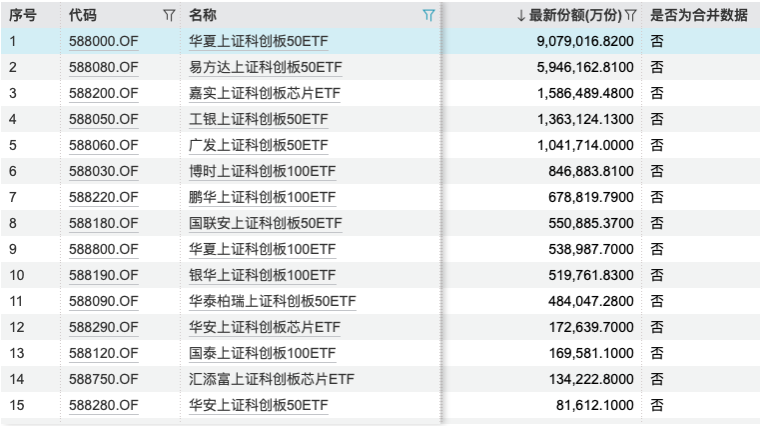This screenshot has width=760, height=426.
Task: Open fund code 588200.OF link
Action: pyautogui.click(x=104, y=93)
